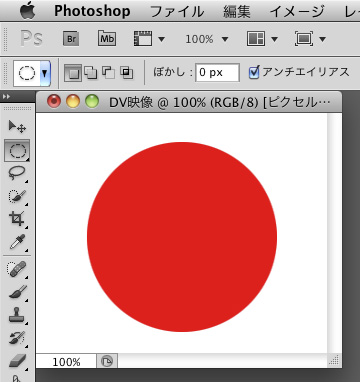Select the Eyedropper tool
Screen dimensions: 360x382
click(x=17, y=242)
